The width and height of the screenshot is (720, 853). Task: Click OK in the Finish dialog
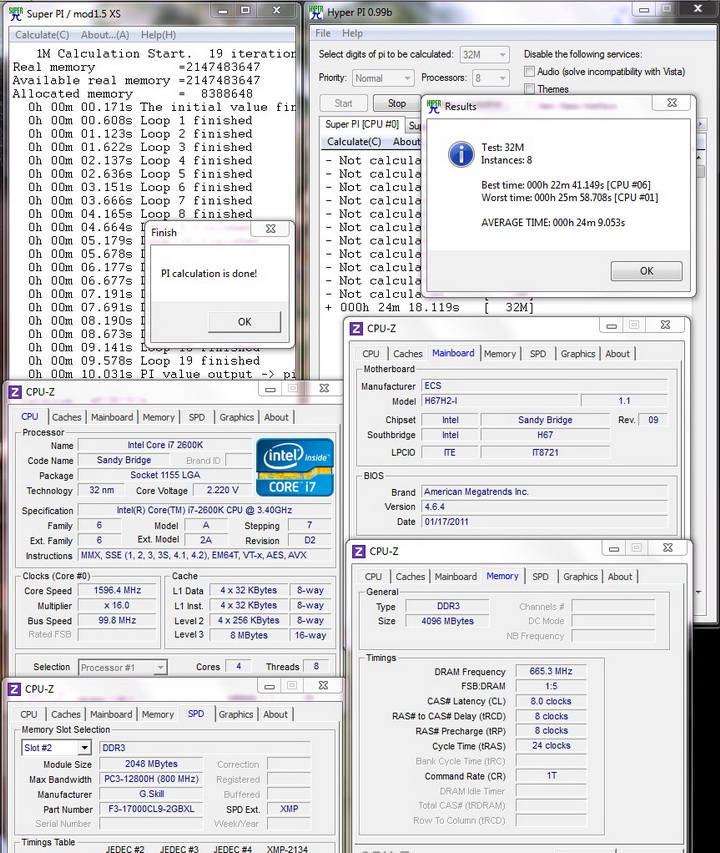(245, 322)
